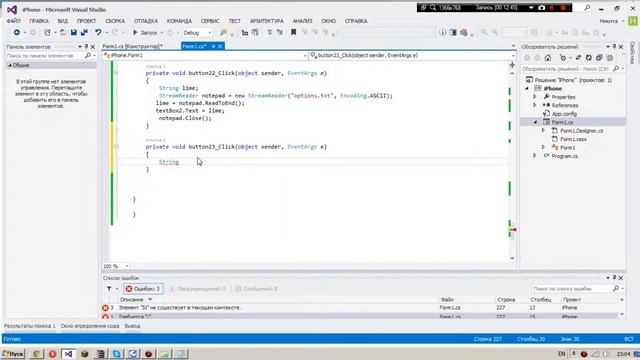Close the active Form1.cs tab
This screenshot has width=640, height=360.
tap(220, 46)
